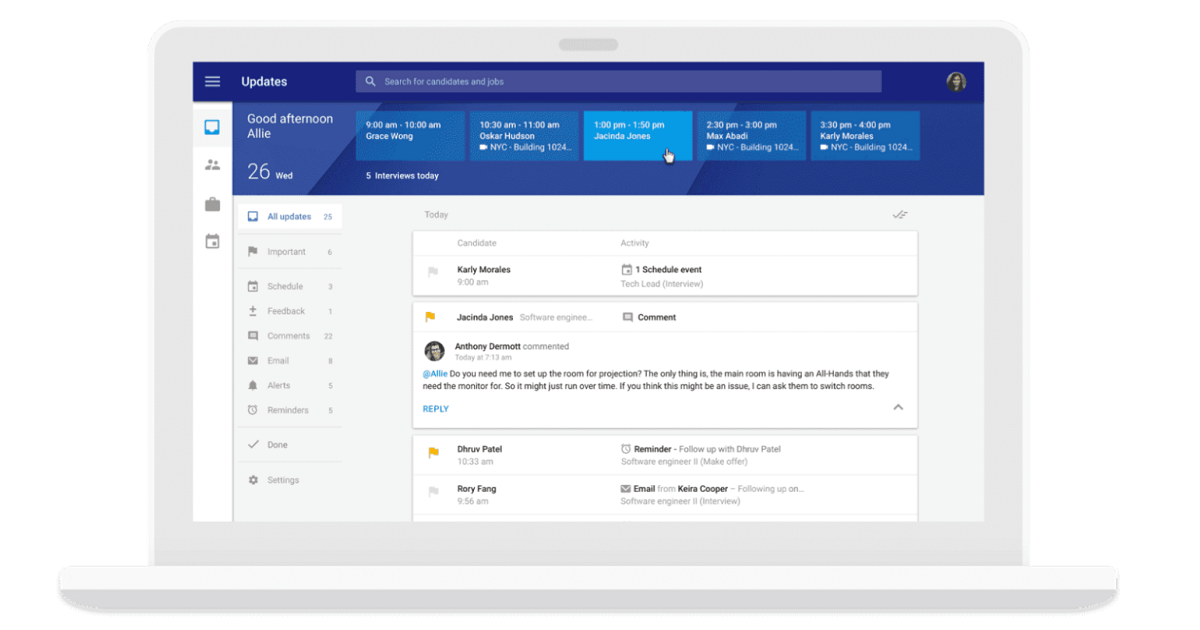Flag the Rory Fang update
Viewport: 1200px width, 630px height.
[433, 492]
